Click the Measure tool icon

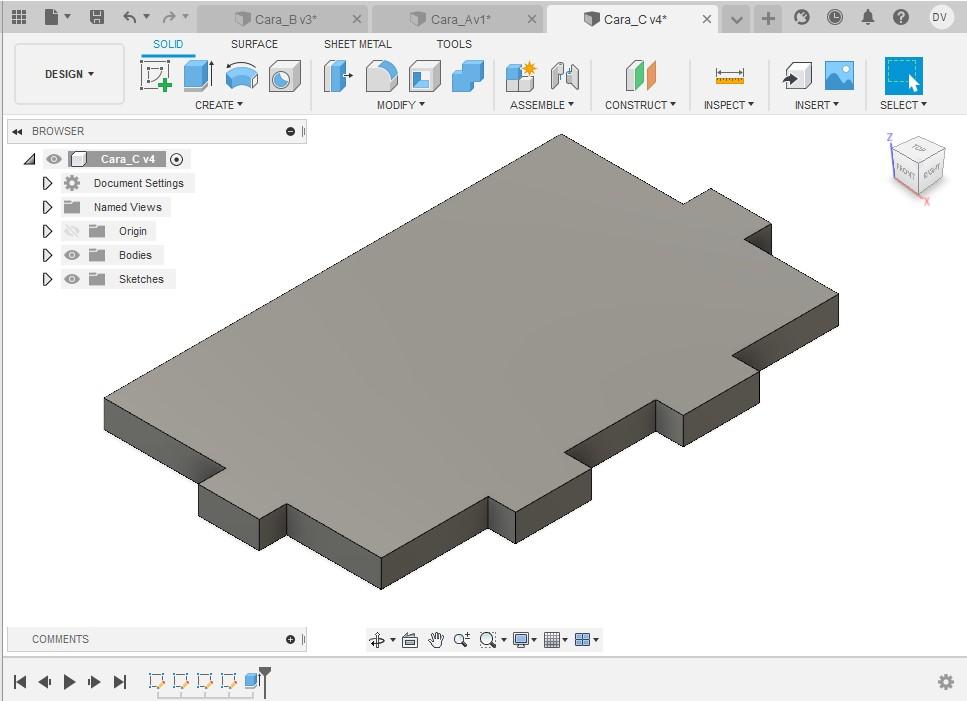coord(730,76)
